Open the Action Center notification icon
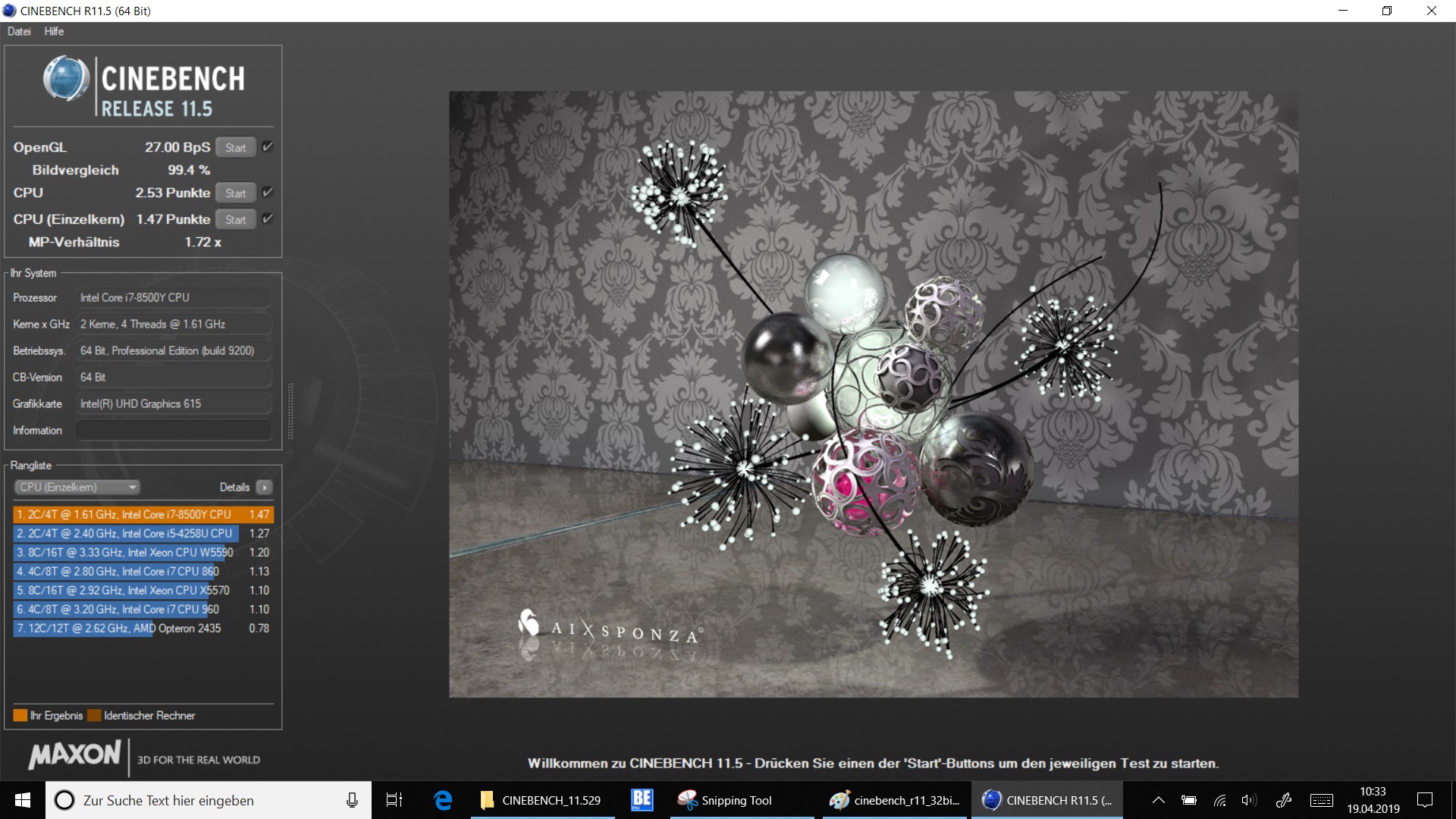 pyautogui.click(x=1425, y=800)
